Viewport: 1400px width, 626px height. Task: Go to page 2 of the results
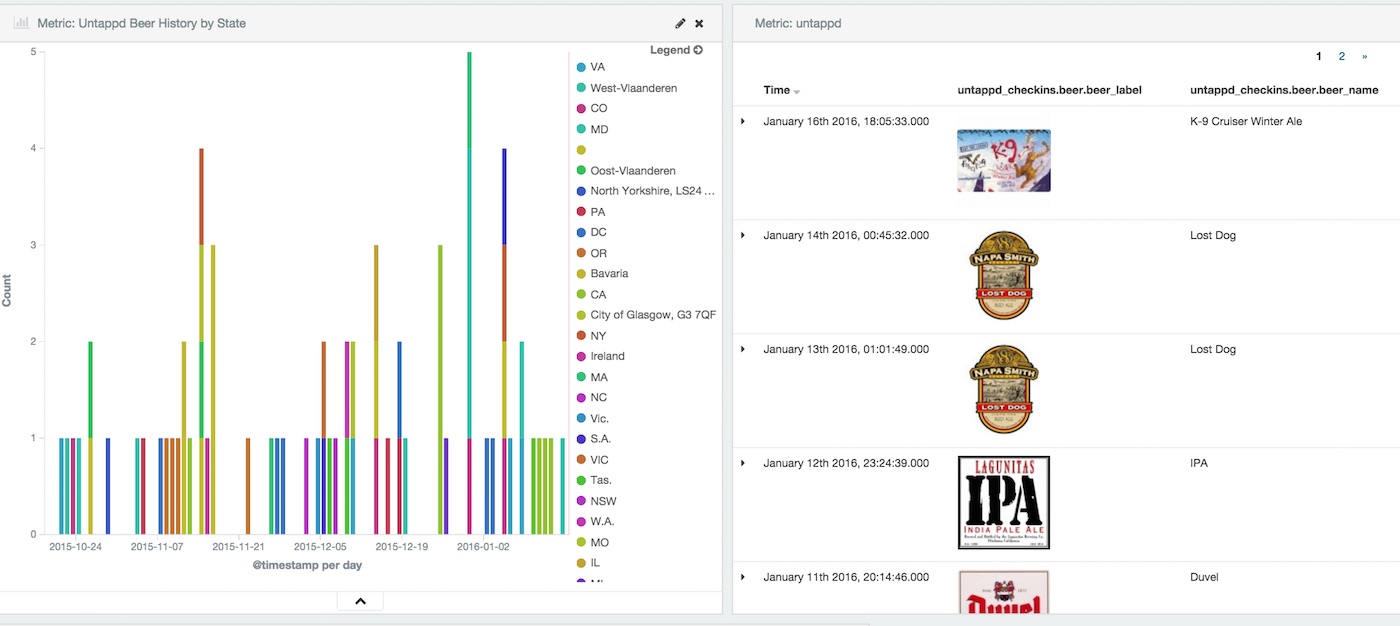pos(1342,57)
